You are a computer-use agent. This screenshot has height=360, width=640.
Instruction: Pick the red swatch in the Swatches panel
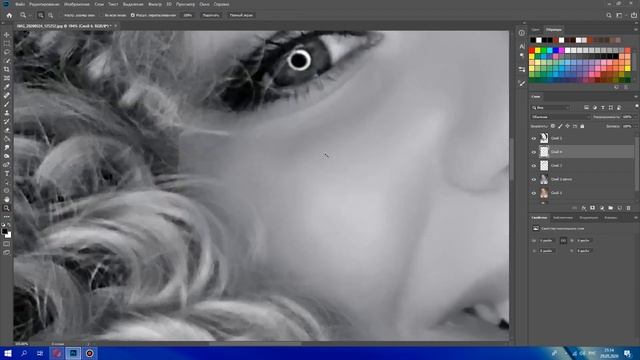532,51
